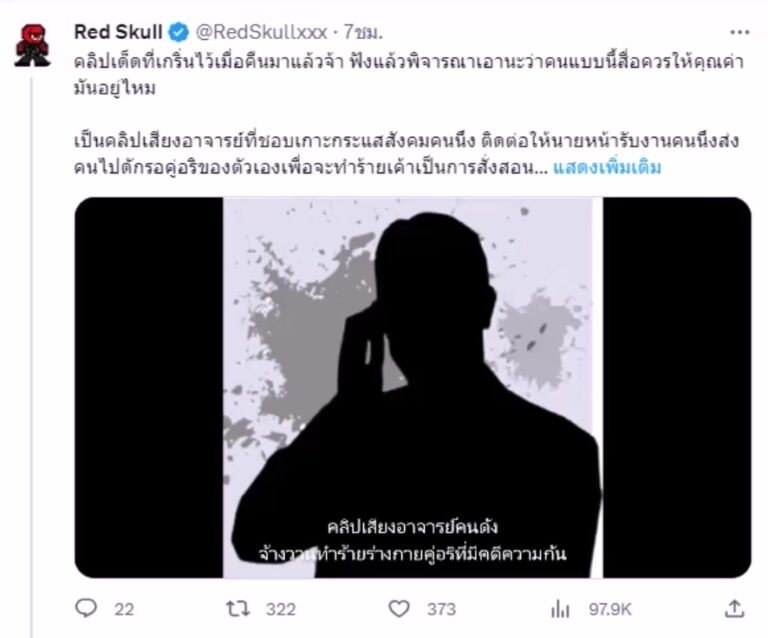This screenshot has width=768, height=638.
Task: Click the repost arrows icon
Action: (238, 609)
